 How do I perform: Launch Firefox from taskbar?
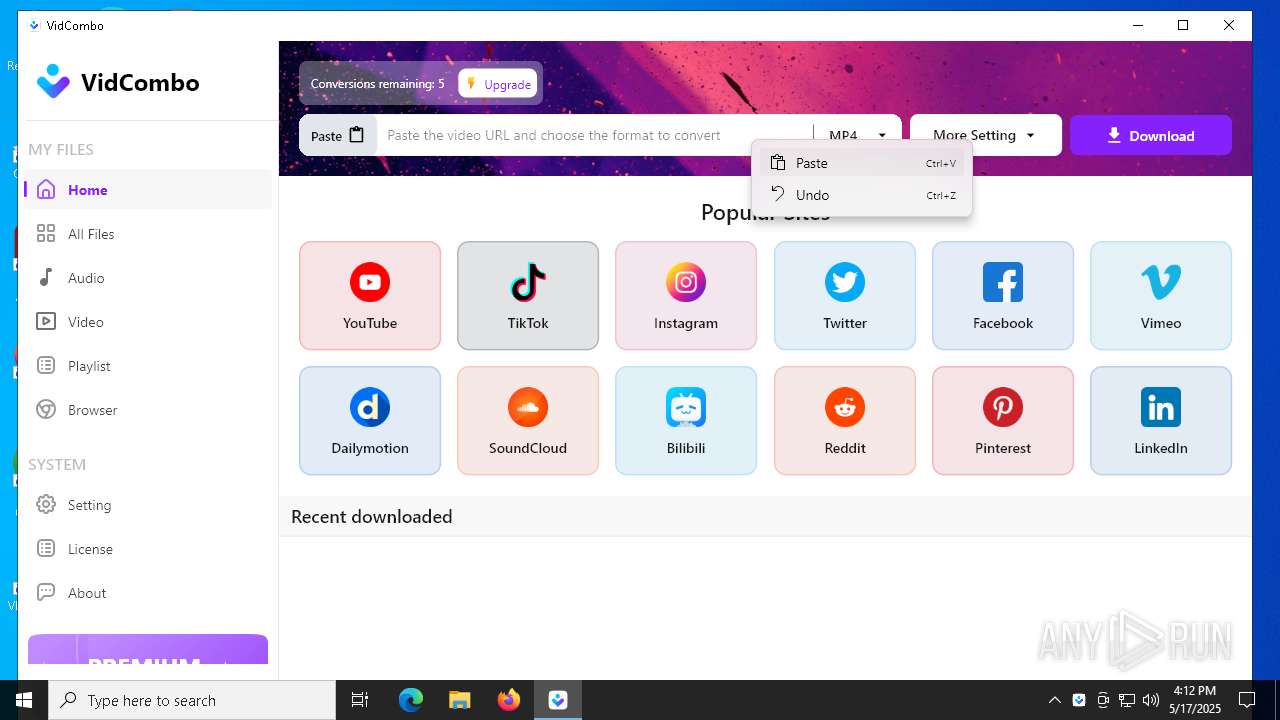pos(509,700)
